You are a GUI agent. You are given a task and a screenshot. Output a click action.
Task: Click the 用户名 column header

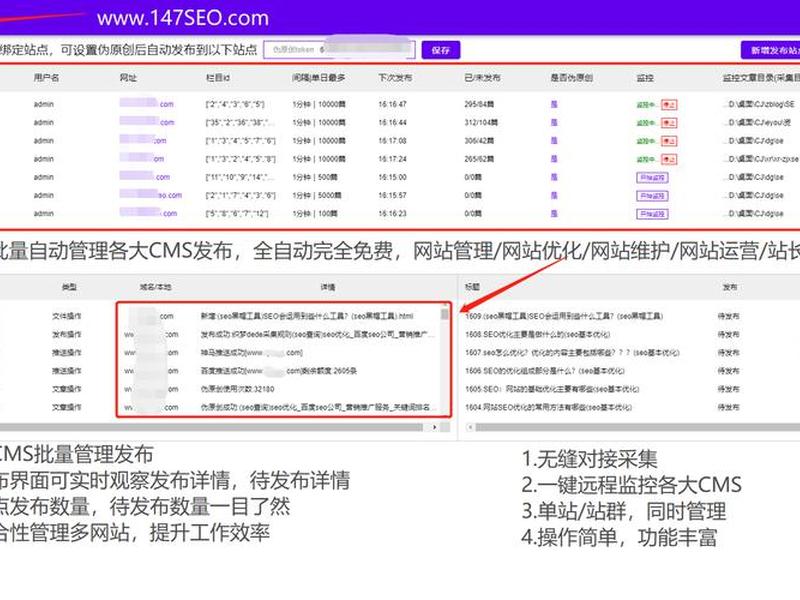(46, 78)
